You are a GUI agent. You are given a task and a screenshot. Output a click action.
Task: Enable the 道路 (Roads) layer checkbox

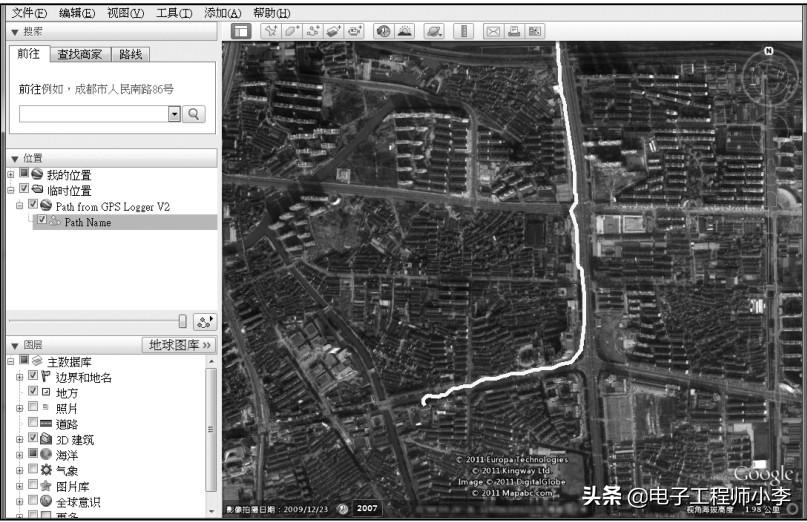point(33,424)
